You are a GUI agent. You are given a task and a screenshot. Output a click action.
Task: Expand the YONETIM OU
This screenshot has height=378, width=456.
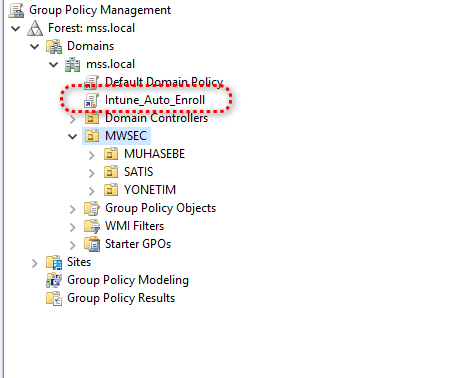92,191
